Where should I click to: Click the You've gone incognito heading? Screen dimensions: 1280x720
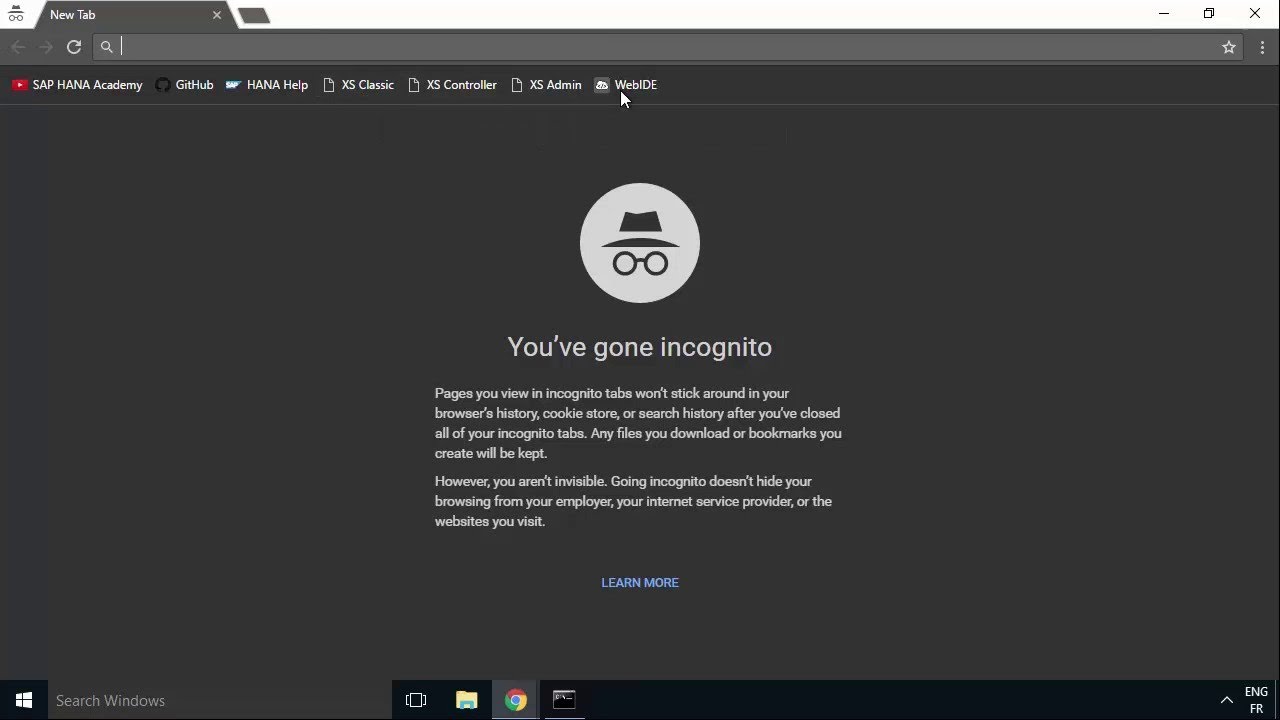(x=640, y=347)
